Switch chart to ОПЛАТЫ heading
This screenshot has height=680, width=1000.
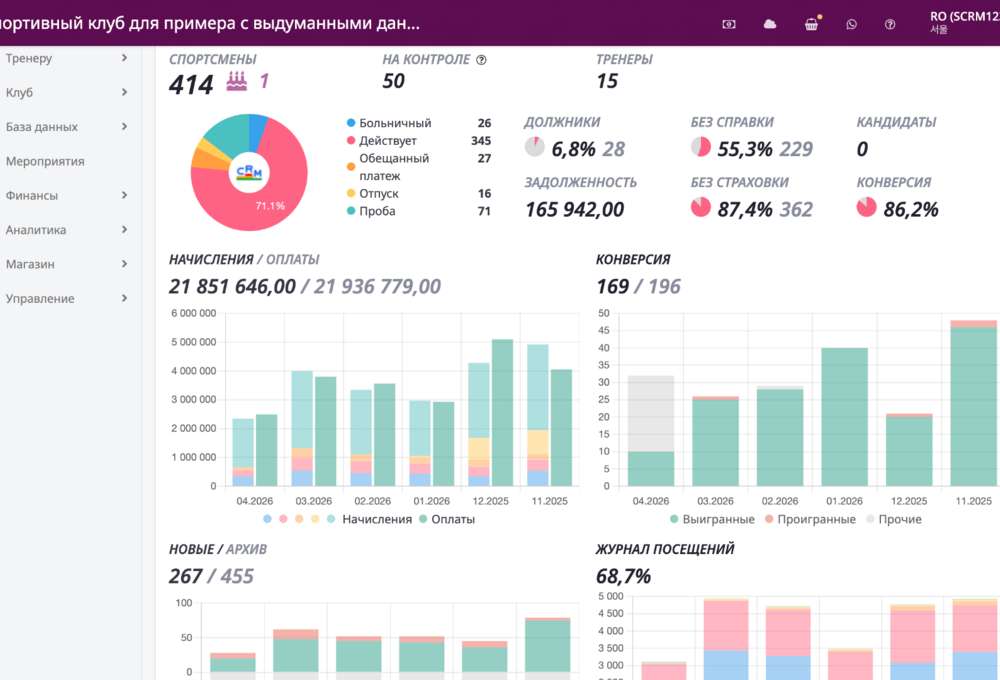(293, 260)
